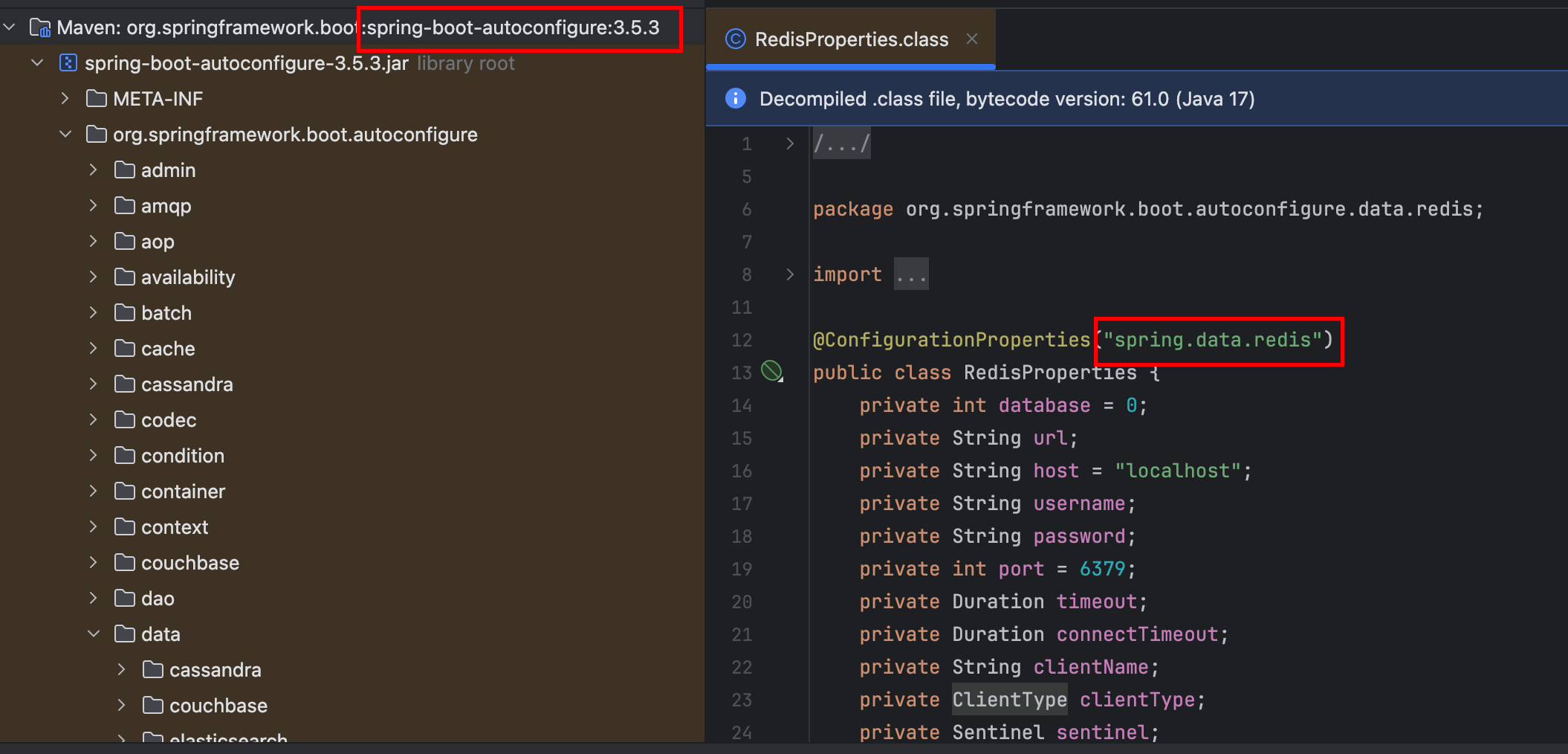Click the class icon on RedisProperties tab
Image resolution: width=1568 pixels, height=754 pixels.
coord(735,39)
